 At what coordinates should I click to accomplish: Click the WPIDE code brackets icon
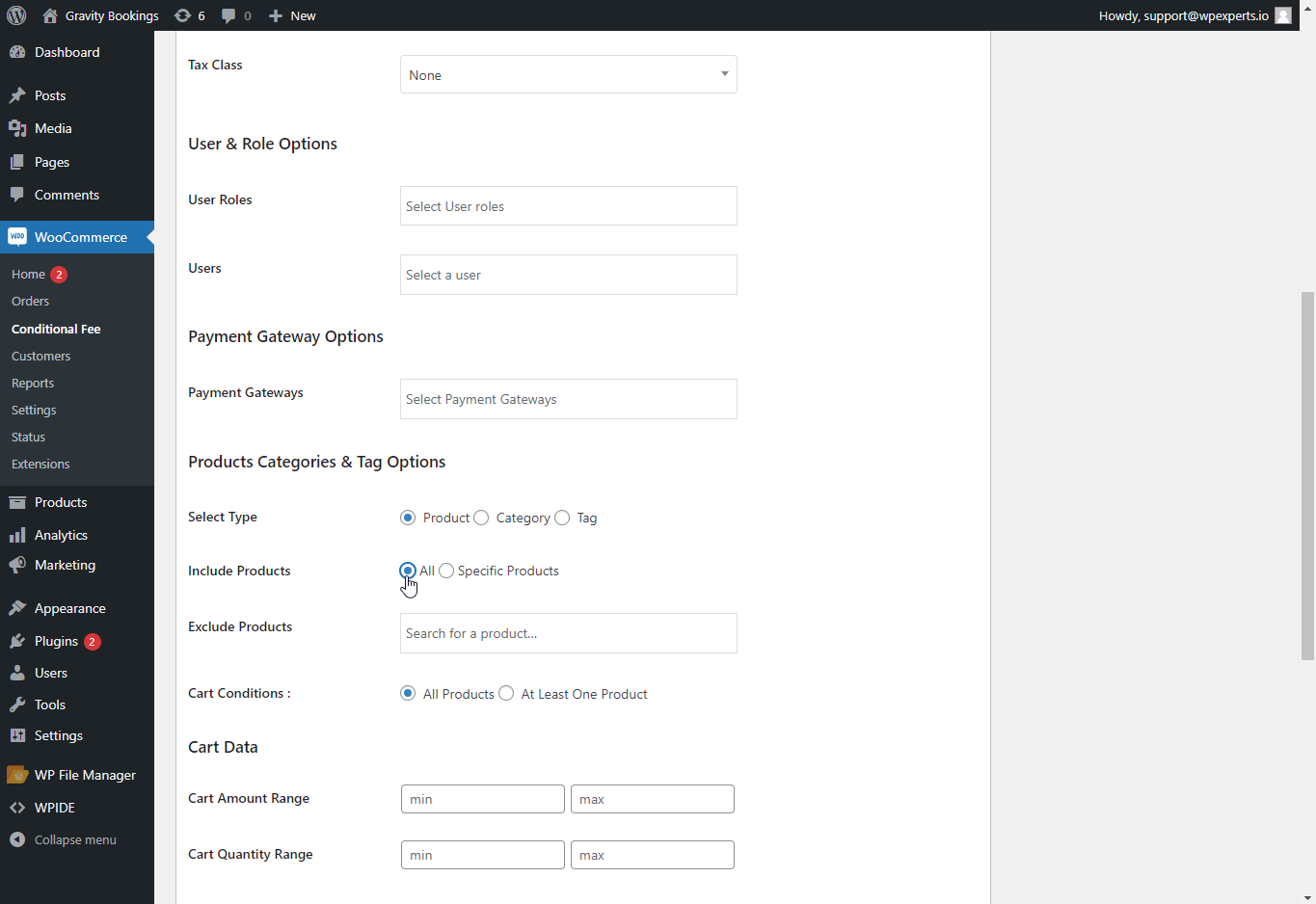coord(17,808)
